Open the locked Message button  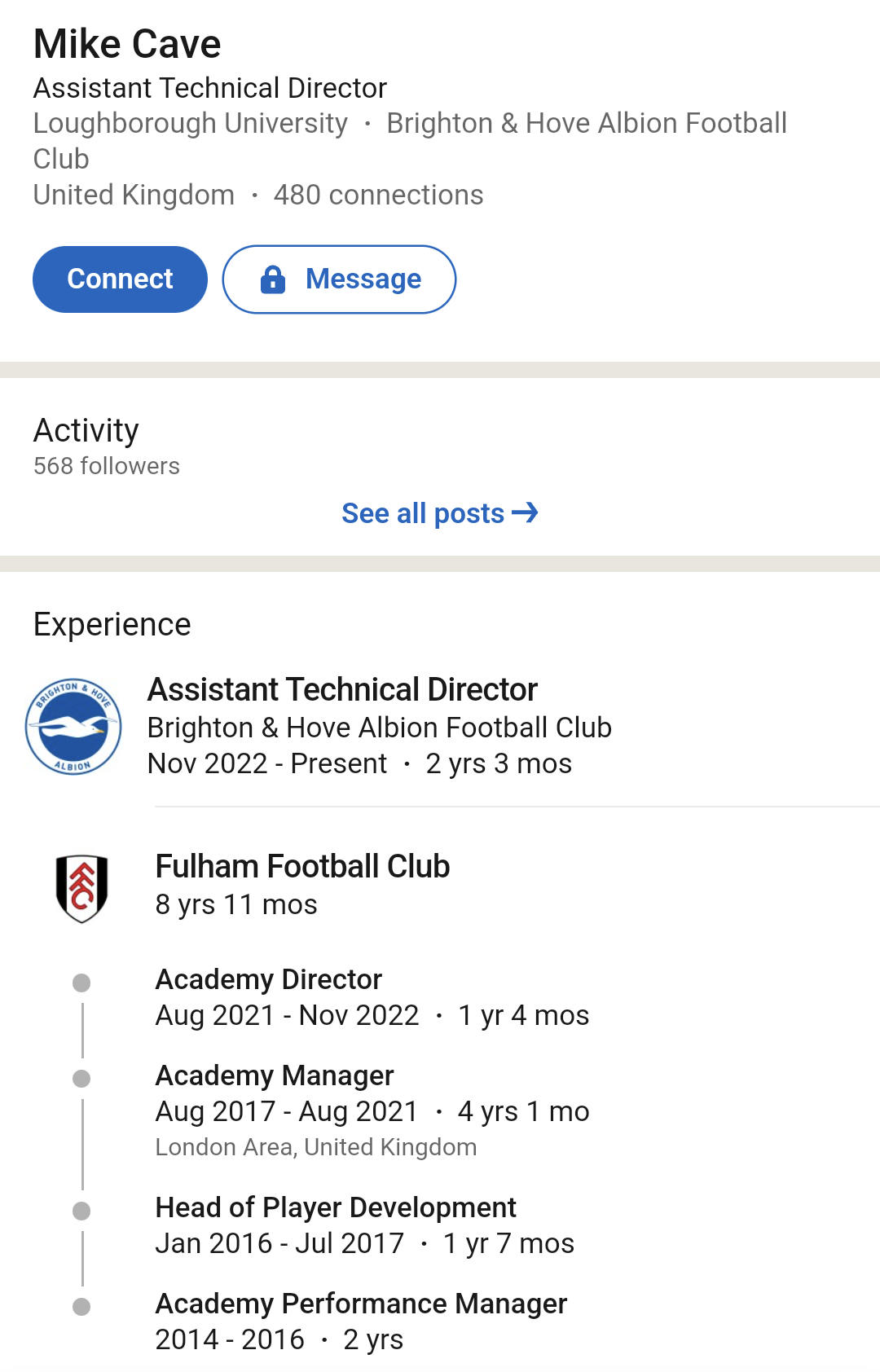tap(339, 279)
